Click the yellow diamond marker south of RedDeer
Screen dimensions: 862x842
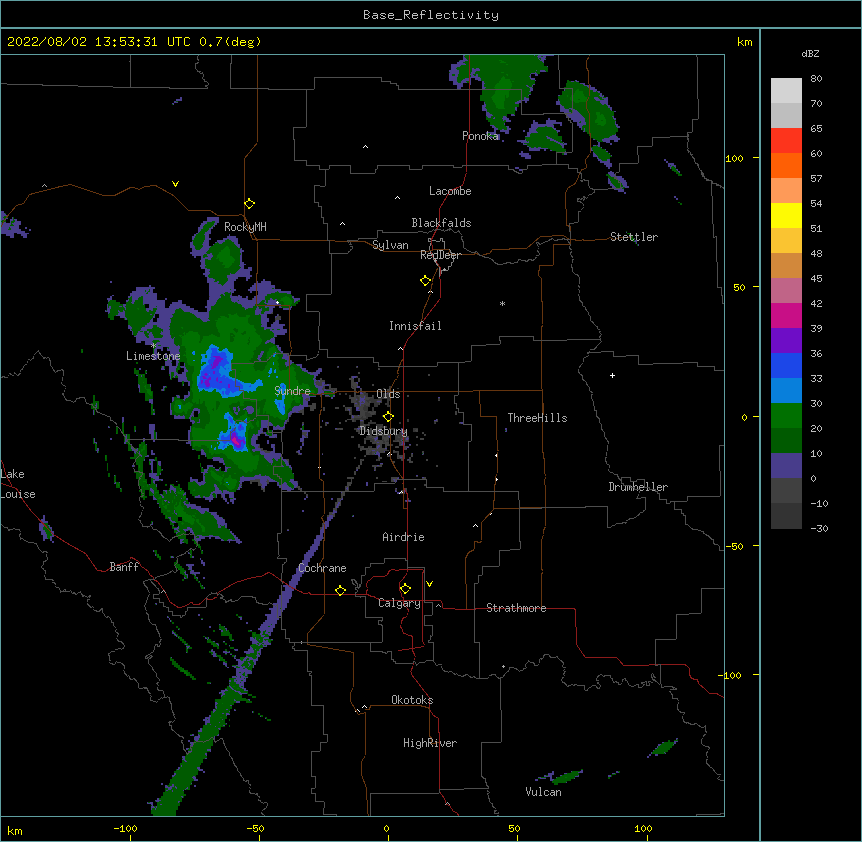click(426, 281)
